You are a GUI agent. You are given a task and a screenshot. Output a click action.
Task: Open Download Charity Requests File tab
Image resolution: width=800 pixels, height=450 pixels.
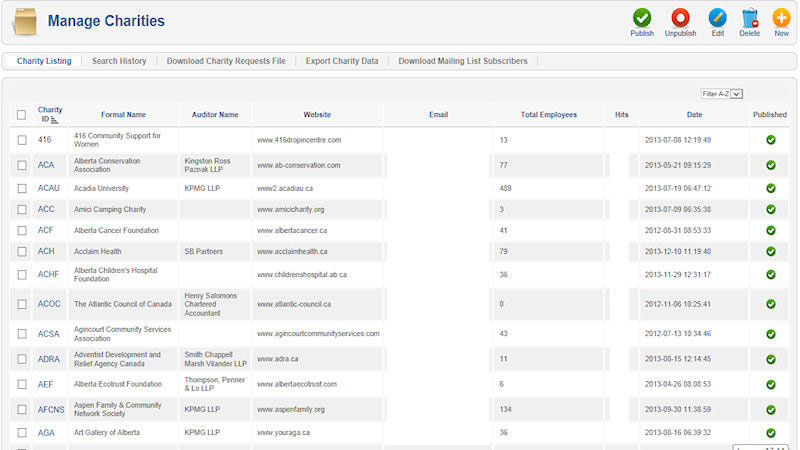(226, 61)
